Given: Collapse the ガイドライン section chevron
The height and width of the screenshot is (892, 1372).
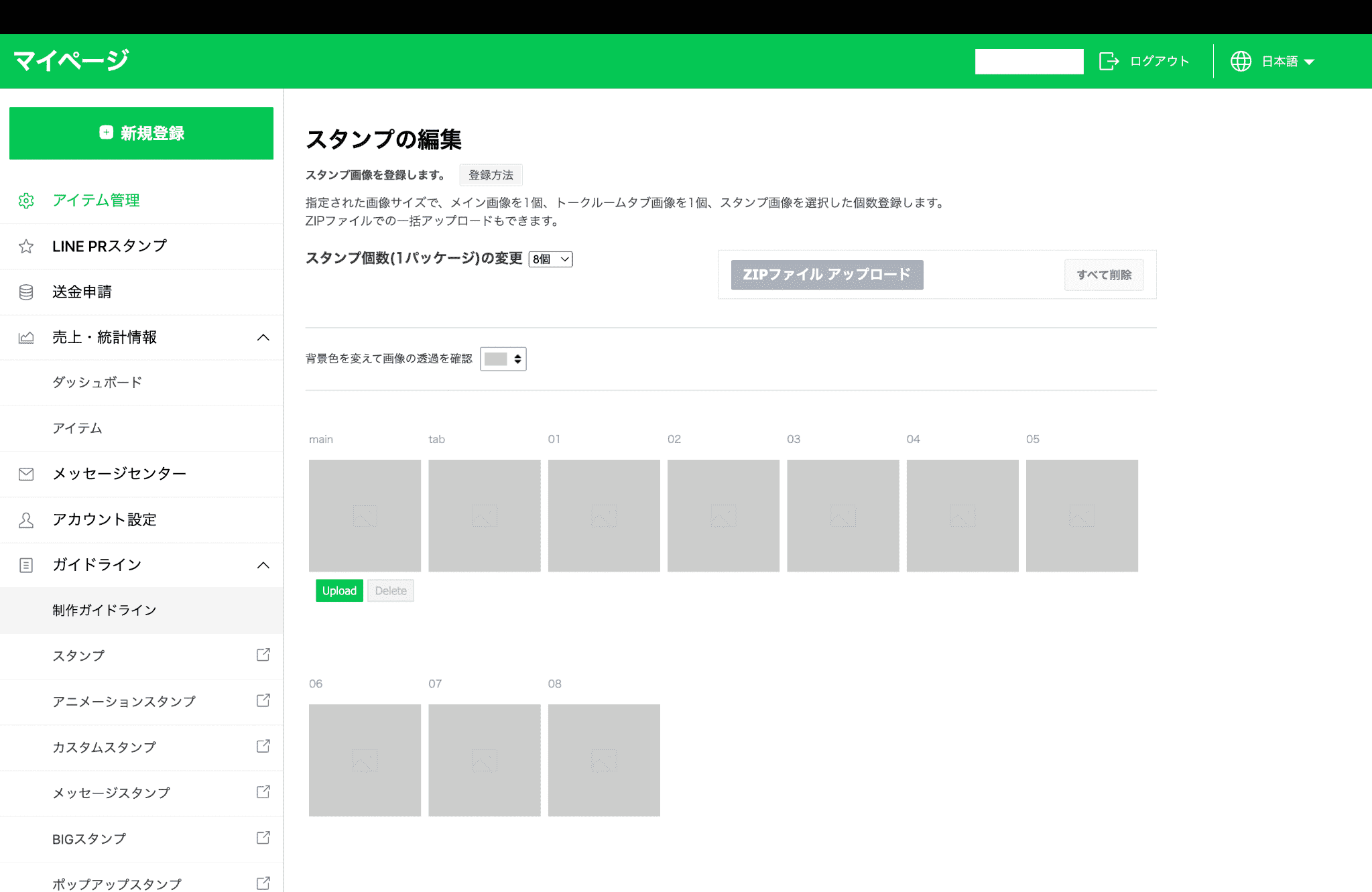Looking at the screenshot, I should [x=263, y=565].
